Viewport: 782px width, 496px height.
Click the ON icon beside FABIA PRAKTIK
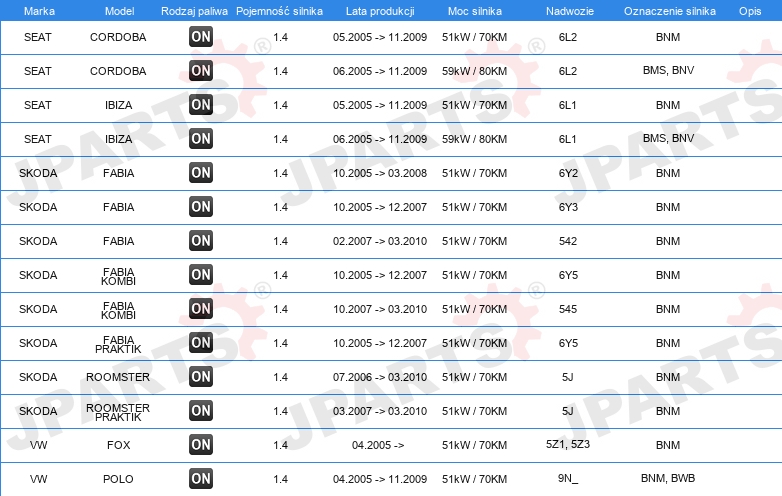click(201, 342)
